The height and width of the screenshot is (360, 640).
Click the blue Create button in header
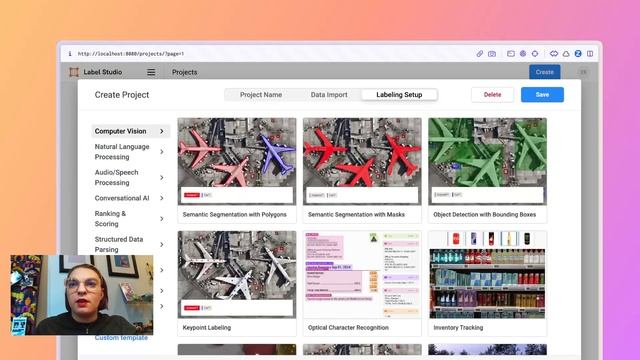pyautogui.click(x=544, y=72)
